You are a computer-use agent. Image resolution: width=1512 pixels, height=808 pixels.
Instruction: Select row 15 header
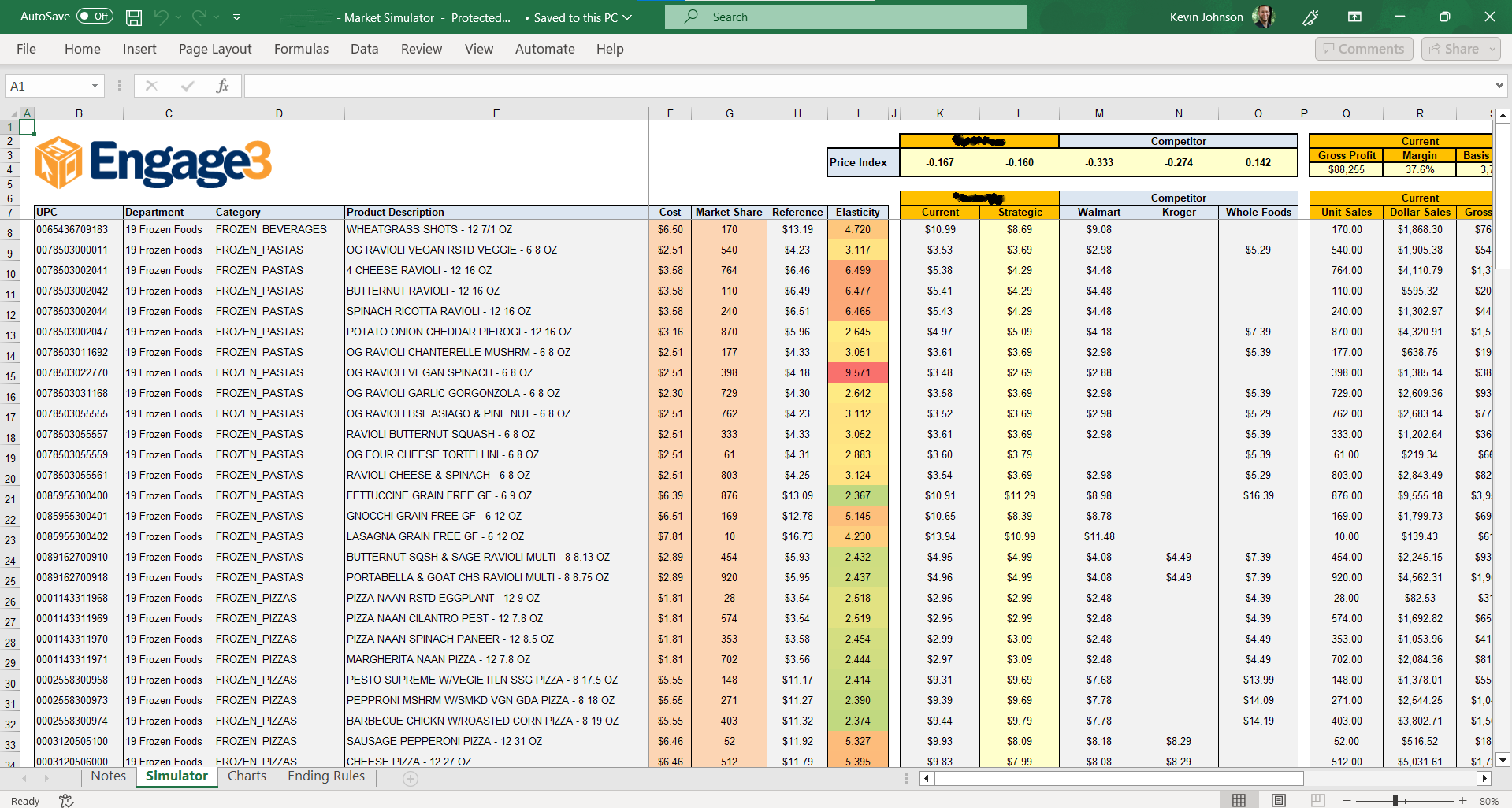(x=10, y=376)
